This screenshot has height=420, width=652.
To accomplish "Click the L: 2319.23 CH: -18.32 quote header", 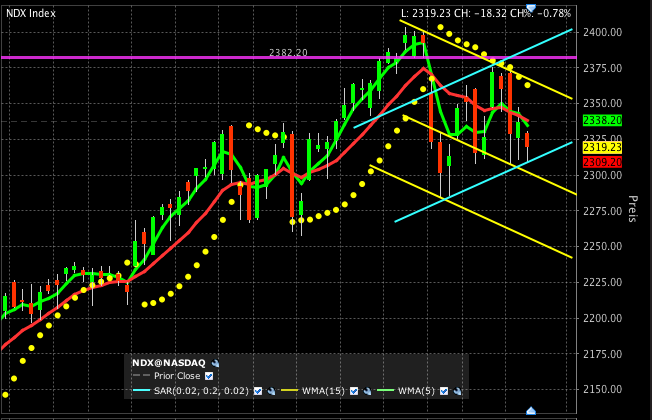I will (486, 13).
